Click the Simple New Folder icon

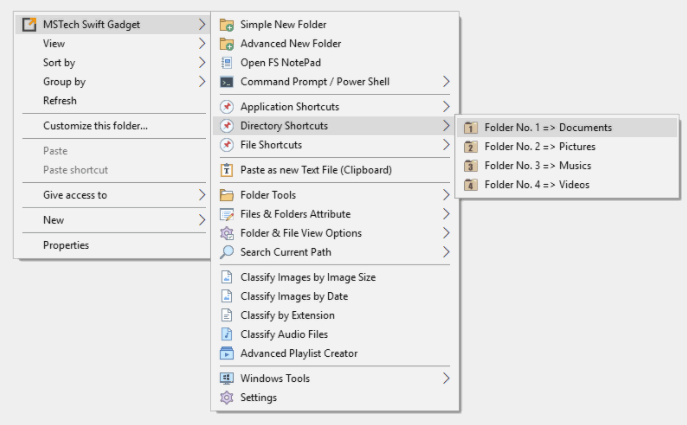(227, 24)
